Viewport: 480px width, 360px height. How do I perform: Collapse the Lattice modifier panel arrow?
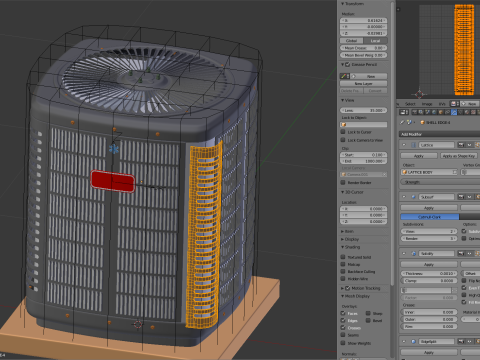[x=404, y=145]
